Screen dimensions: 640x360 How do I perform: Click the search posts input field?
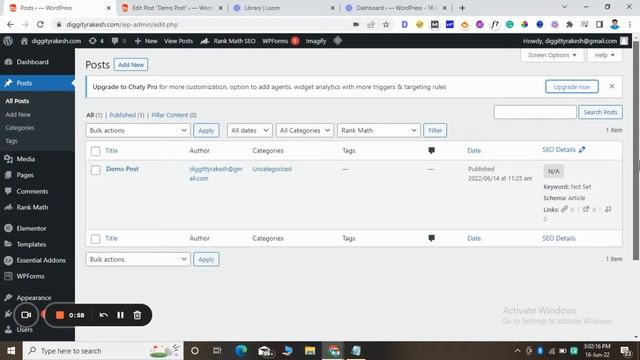(x=535, y=112)
